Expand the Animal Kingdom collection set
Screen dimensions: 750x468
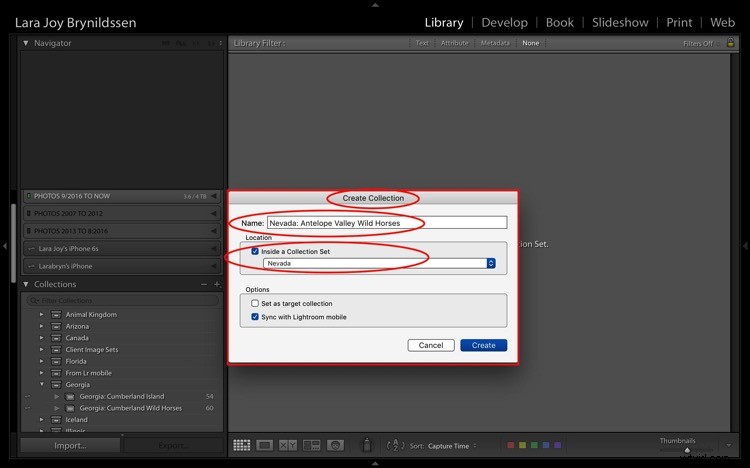42,314
